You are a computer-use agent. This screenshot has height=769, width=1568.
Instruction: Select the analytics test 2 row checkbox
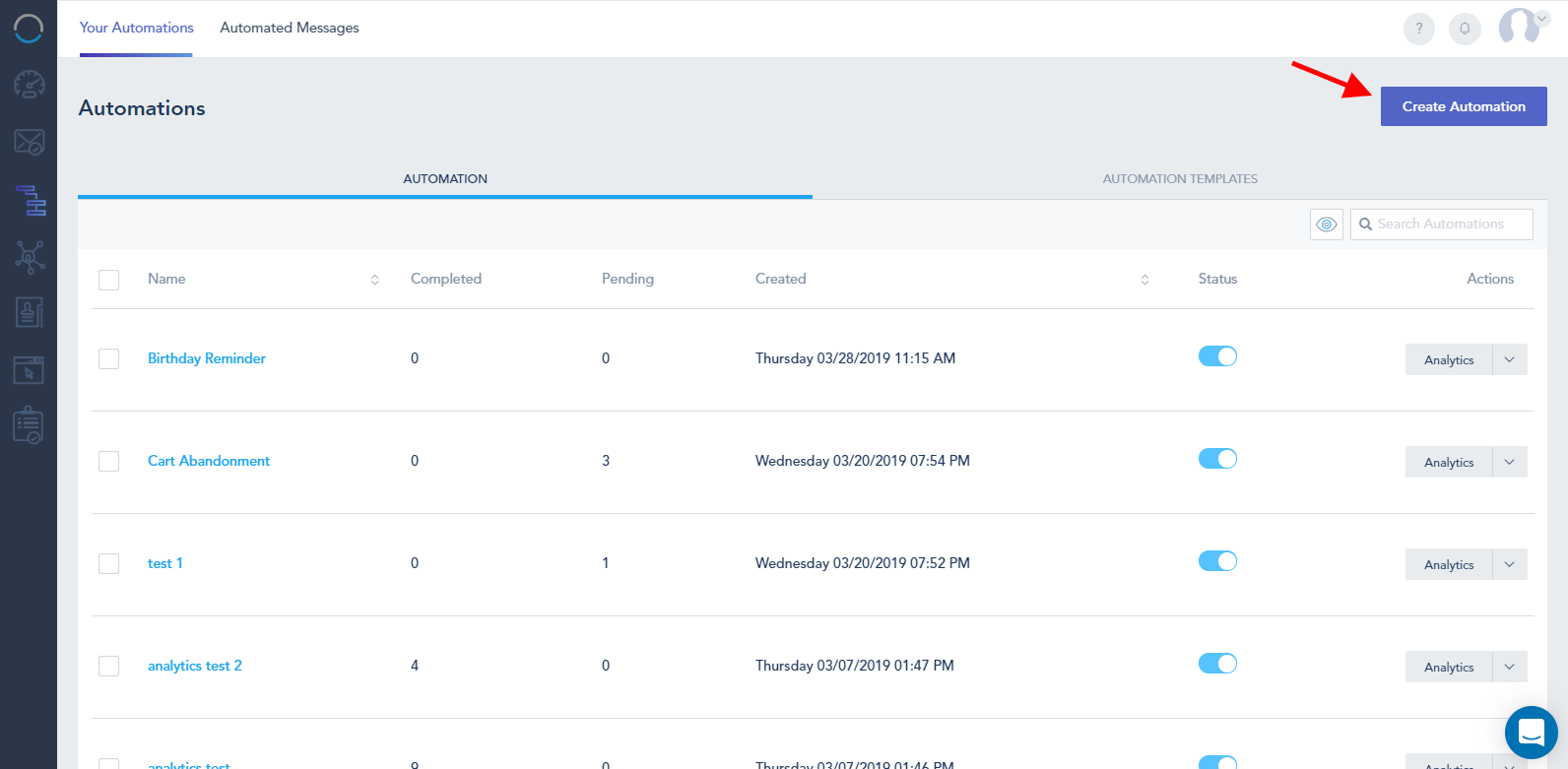[x=109, y=666]
